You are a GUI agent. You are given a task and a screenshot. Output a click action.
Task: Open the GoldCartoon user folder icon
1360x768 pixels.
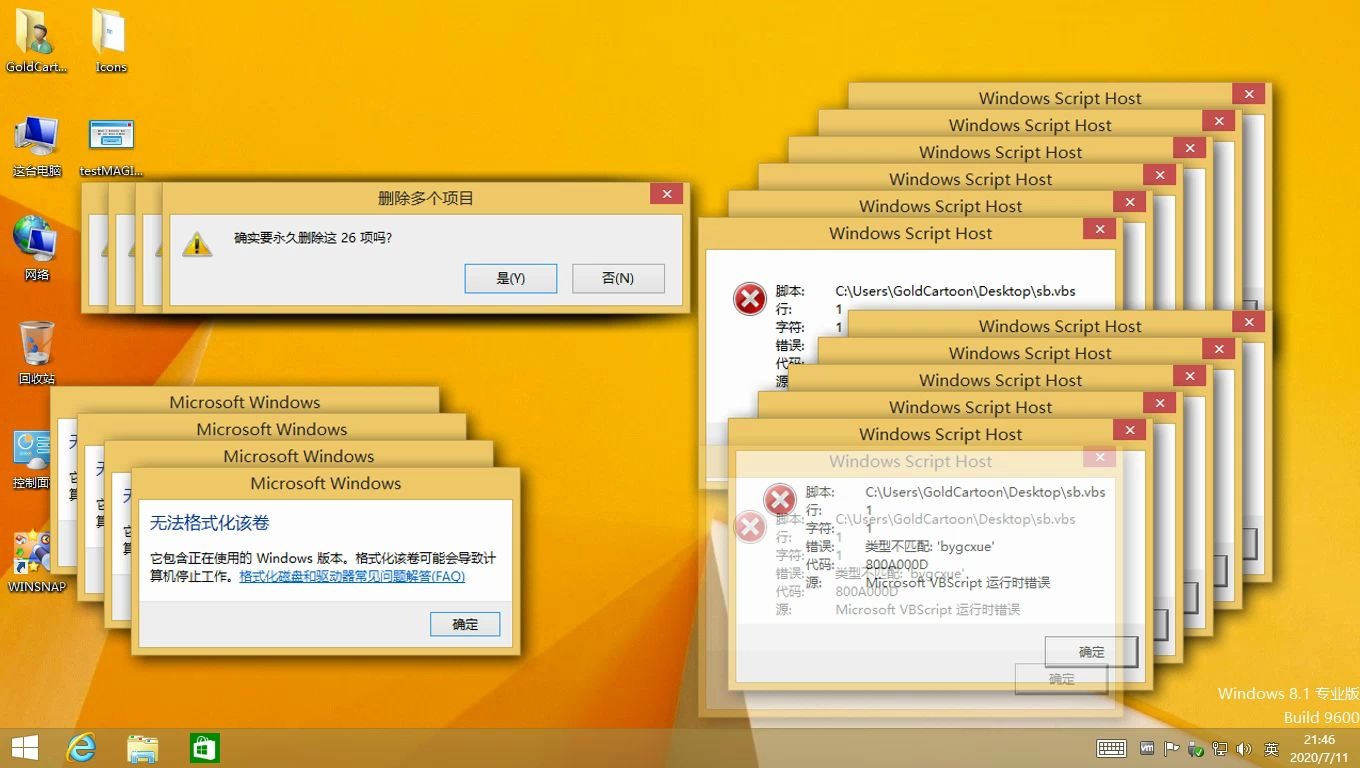pos(36,40)
